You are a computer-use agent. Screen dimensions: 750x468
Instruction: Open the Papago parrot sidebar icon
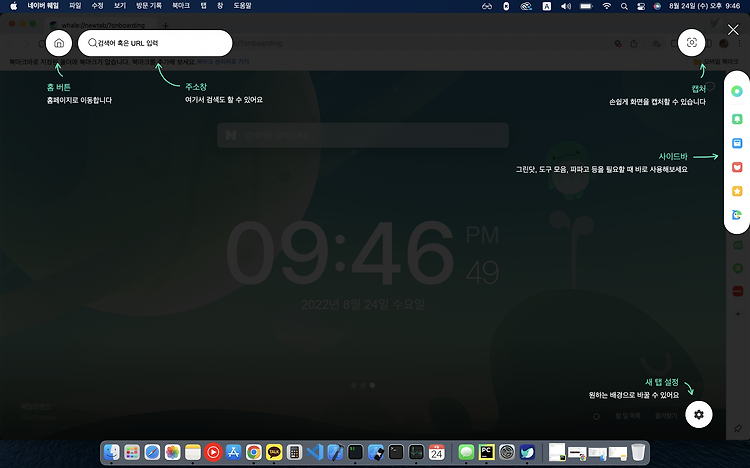(737, 215)
